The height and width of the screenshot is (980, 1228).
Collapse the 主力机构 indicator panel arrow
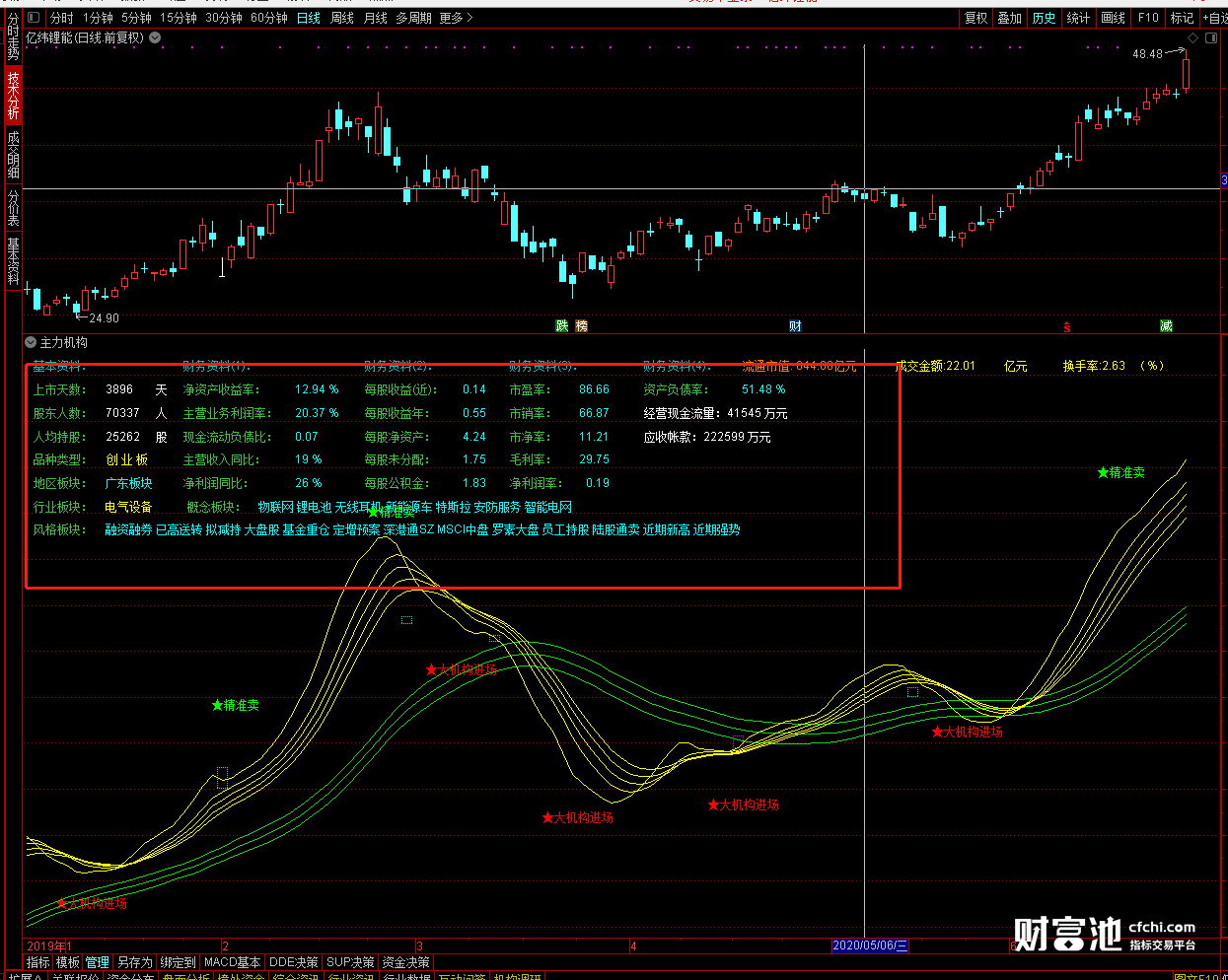coord(31,343)
